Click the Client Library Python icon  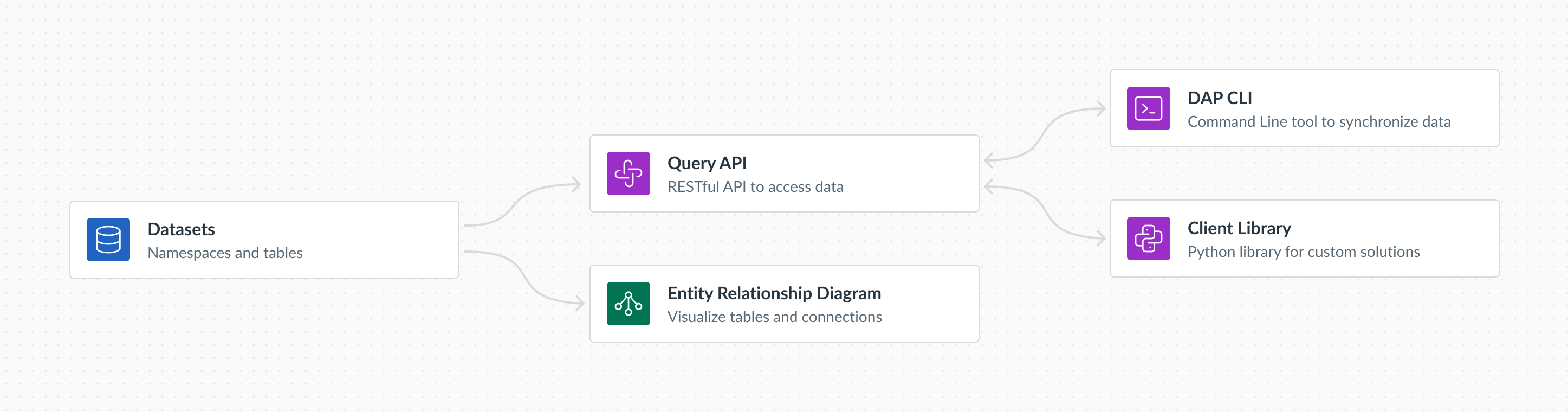click(1148, 239)
